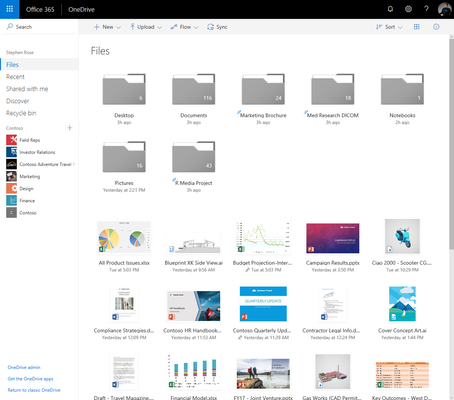Click the OneDrive admin link
The height and width of the screenshot is (400, 454).
(x=24, y=367)
